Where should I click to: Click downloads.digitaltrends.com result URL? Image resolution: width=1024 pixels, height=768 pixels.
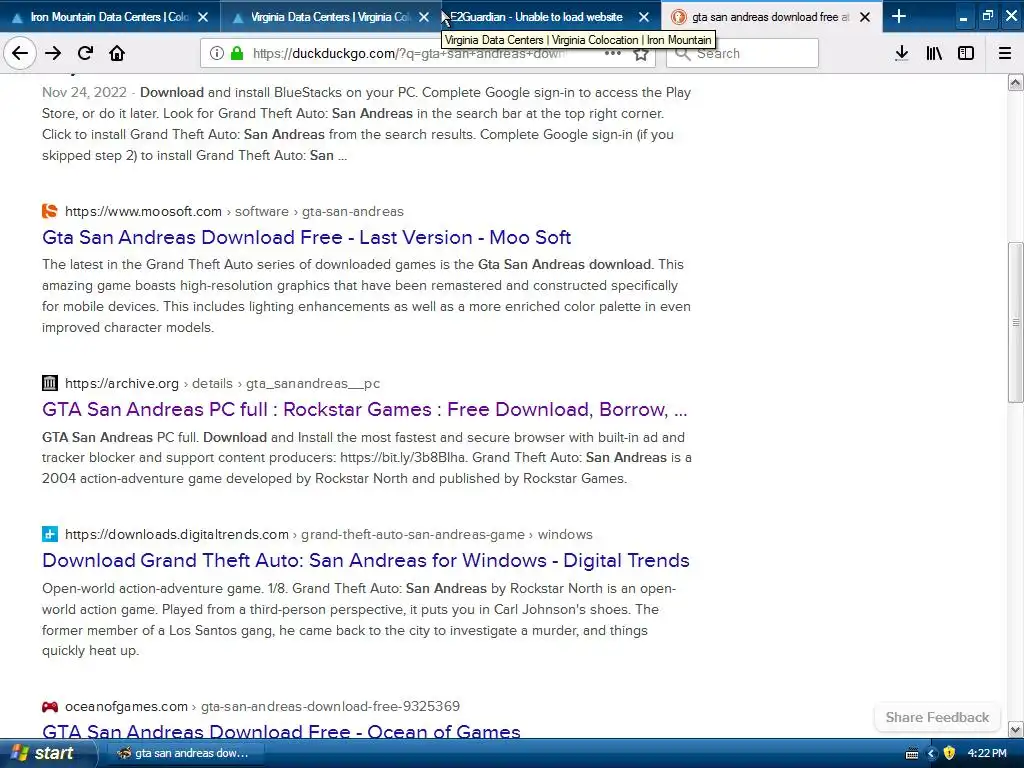pyautogui.click(x=328, y=534)
